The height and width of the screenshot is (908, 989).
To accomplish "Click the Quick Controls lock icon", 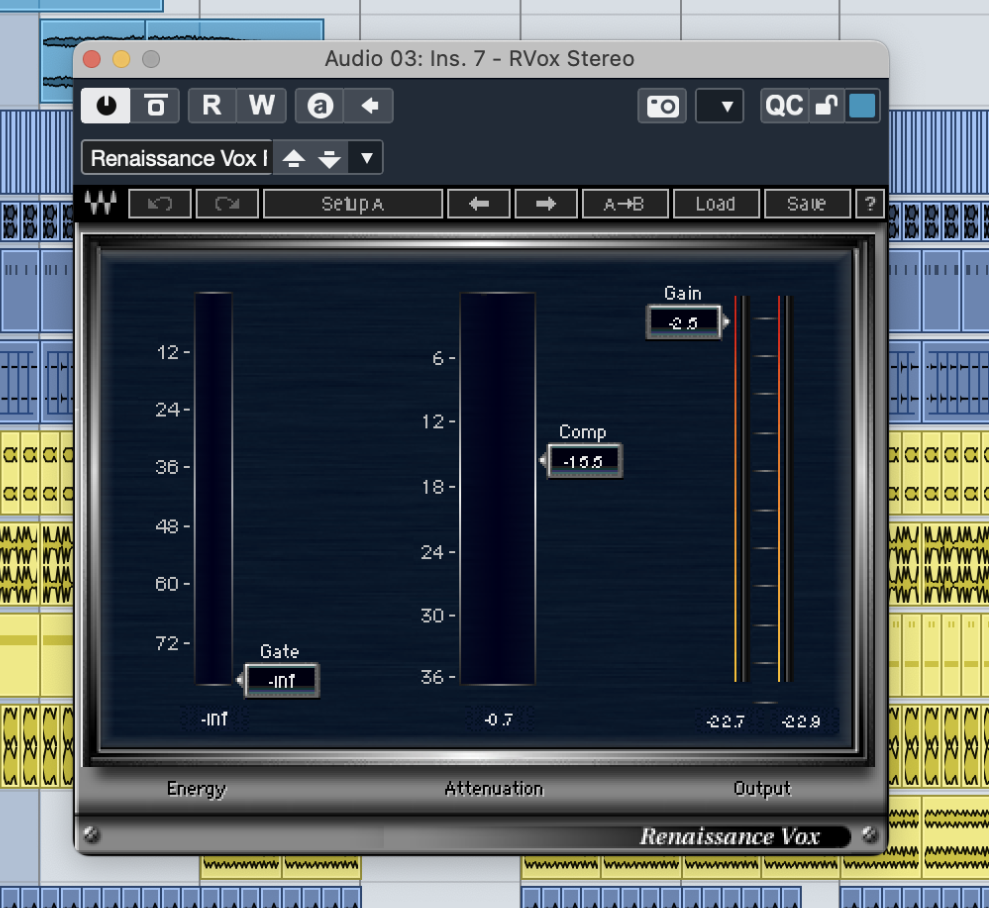I will (826, 106).
